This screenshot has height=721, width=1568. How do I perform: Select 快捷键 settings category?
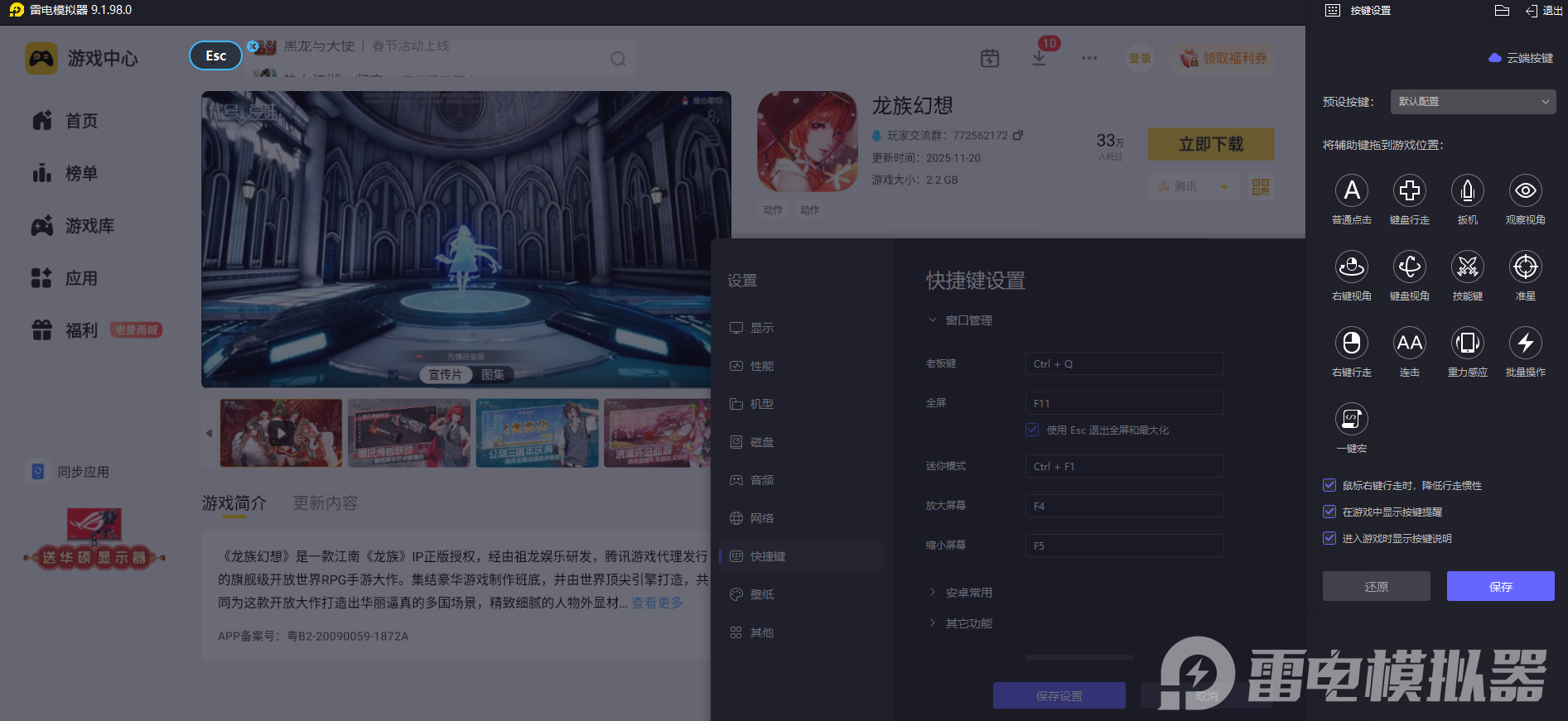(x=802, y=556)
